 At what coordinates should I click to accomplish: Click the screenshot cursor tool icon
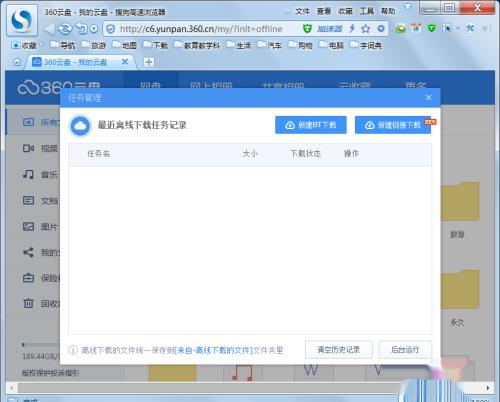pyautogui.click(x=447, y=29)
